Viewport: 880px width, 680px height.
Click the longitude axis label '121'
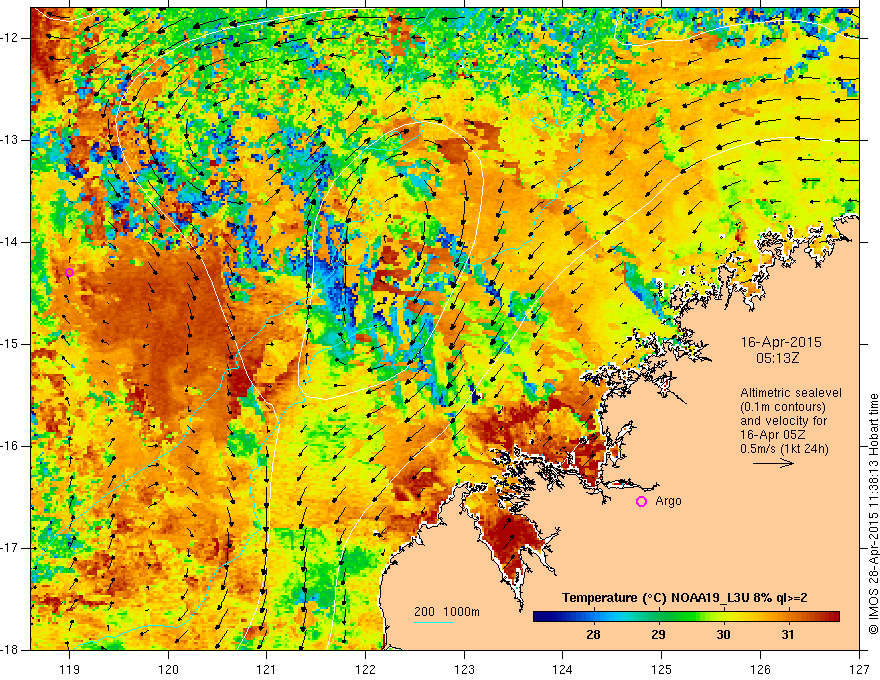tap(267, 669)
